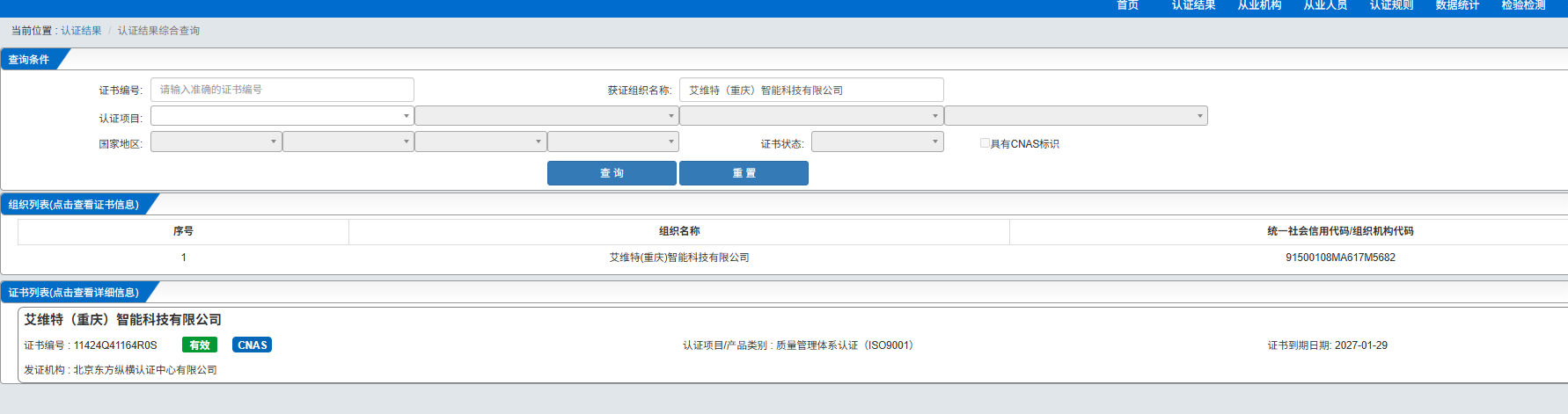This screenshot has width=1568, height=414.
Task: Expand the third 认证项目 dropdown
Action: click(x=811, y=116)
